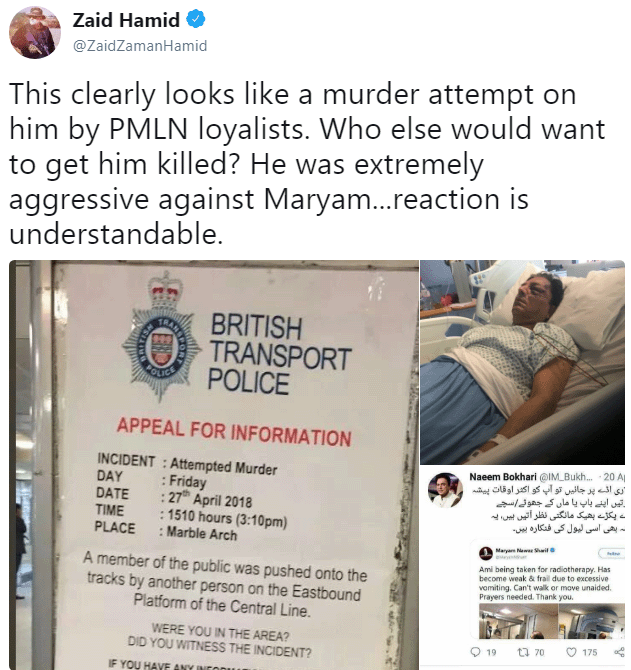Open the @ZaidZamanHamid handle link
Screen dimensions: 631x670
click(x=140, y=46)
